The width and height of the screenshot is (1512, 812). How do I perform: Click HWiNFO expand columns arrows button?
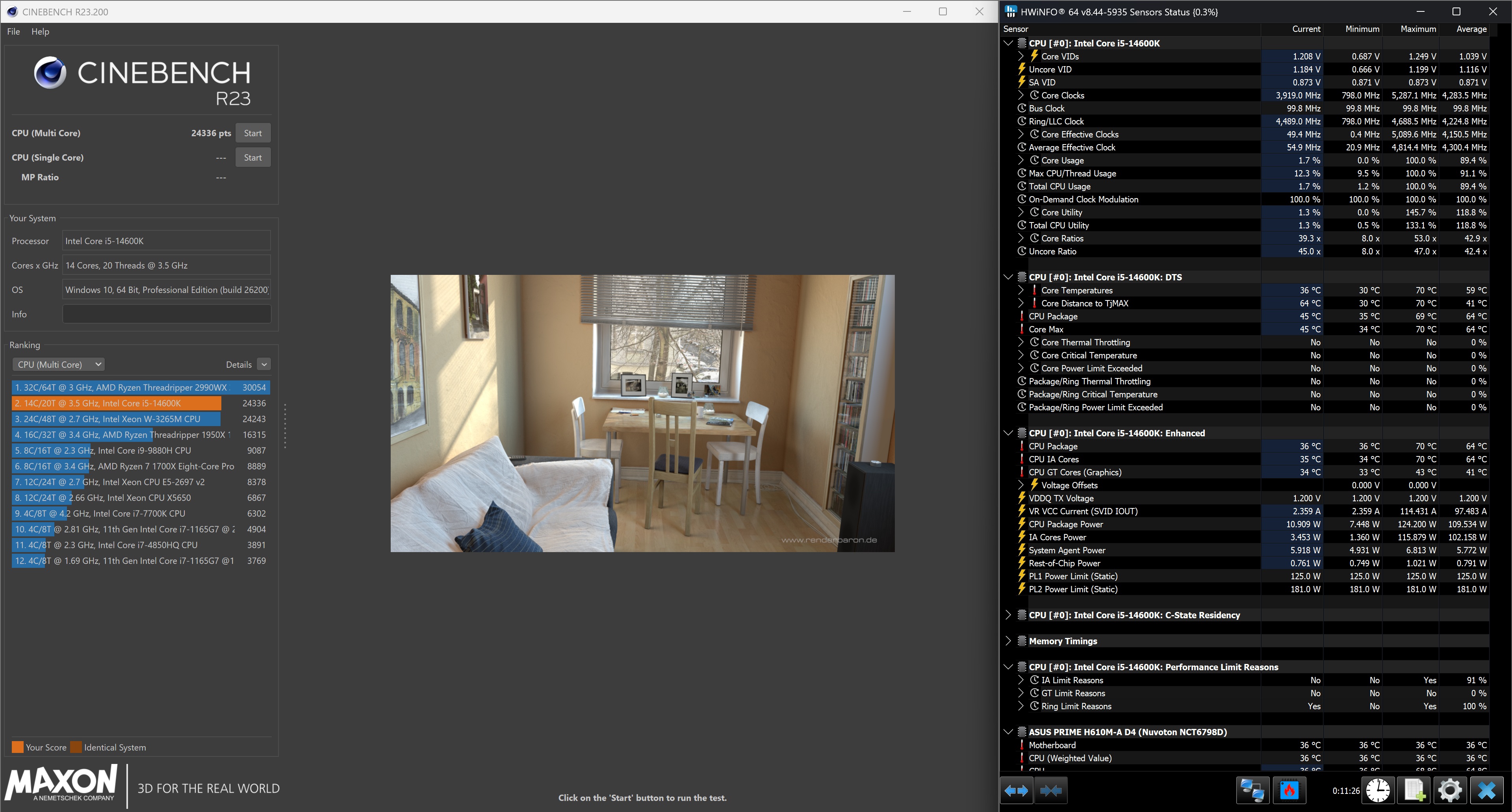tap(1017, 790)
